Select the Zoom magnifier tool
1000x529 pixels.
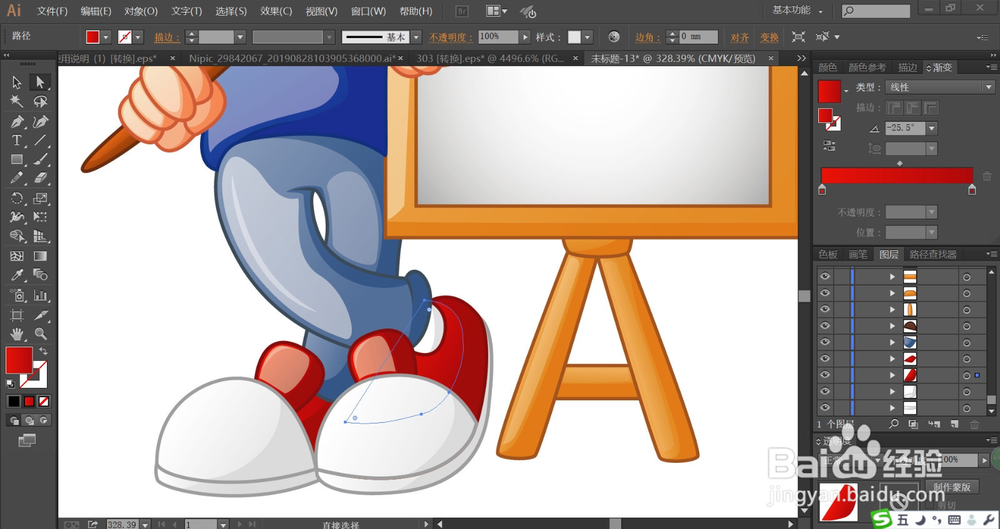(40, 334)
